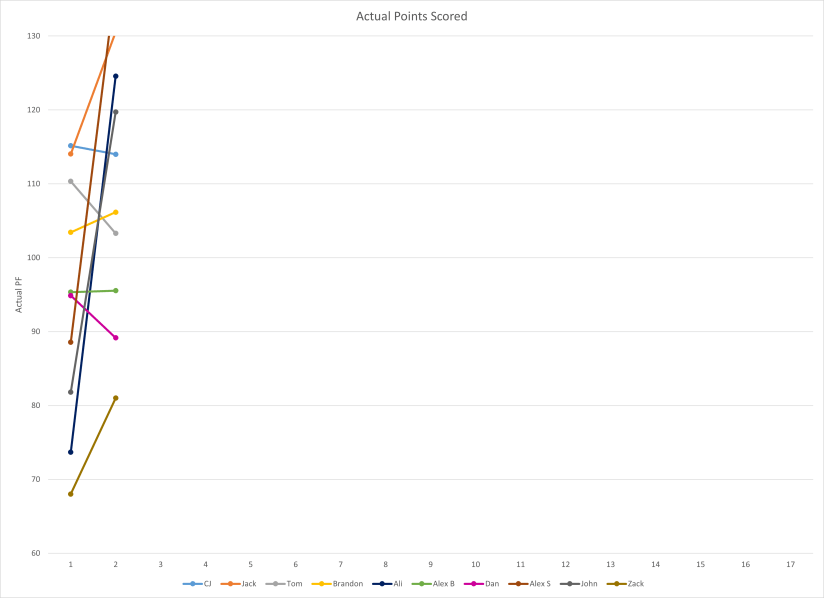824x598 pixels.
Task: Select the Brandon legend entry
Action: (342, 583)
